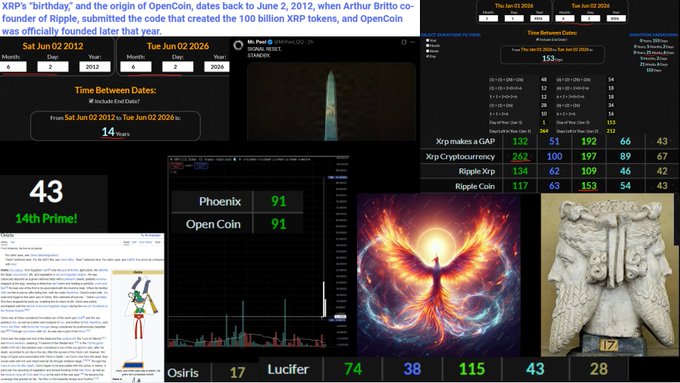The image size is (680, 383).
Task: Open the three-dot more menu on the tweet
Action: tap(412, 42)
